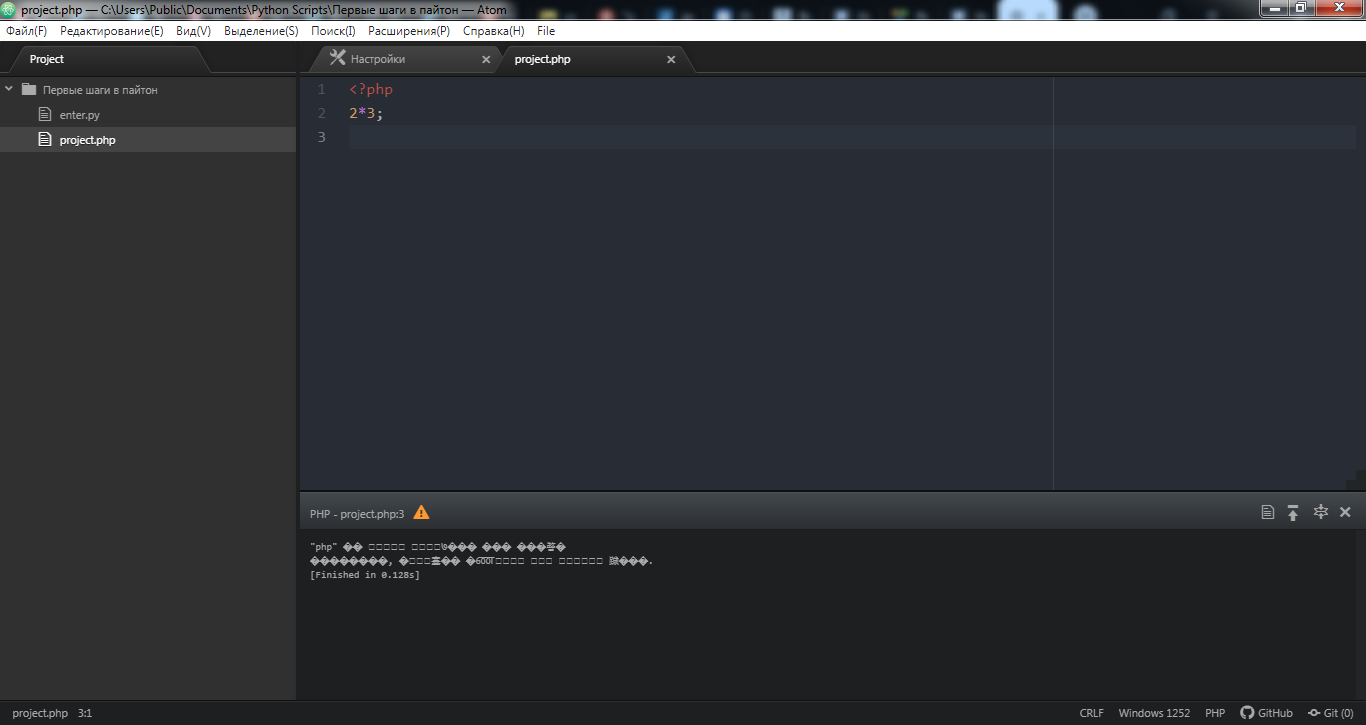1366x725 pixels.
Task: Open the Расширения(P) menu
Action: [409, 31]
